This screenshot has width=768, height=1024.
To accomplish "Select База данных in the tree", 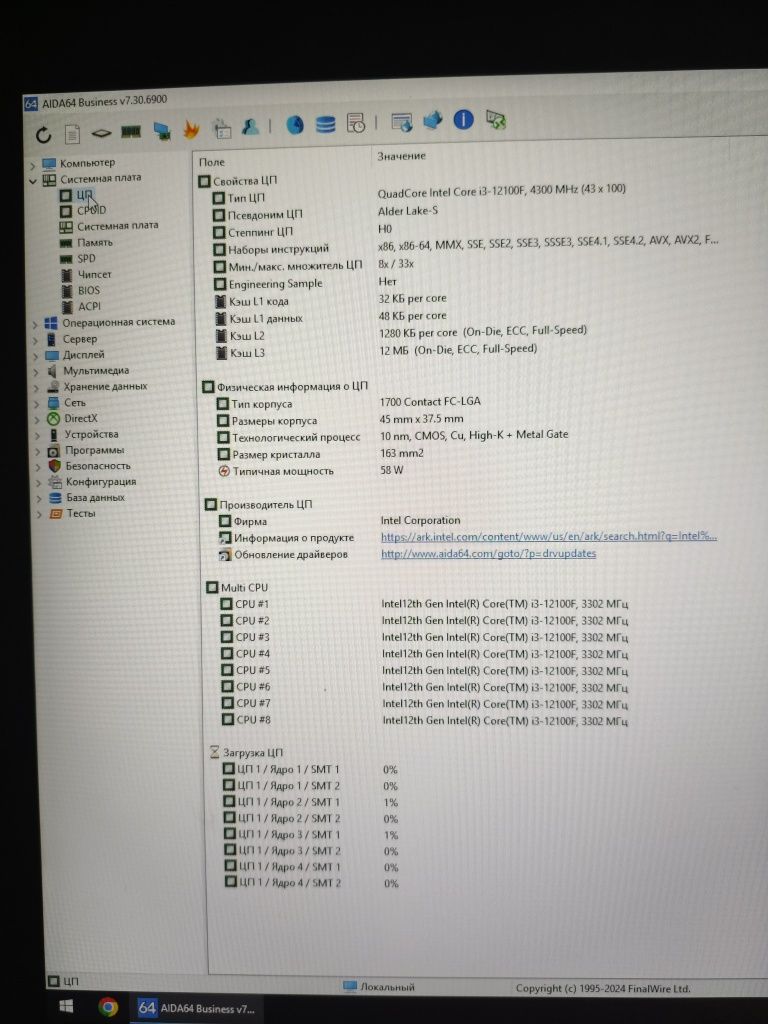I will coord(88,498).
